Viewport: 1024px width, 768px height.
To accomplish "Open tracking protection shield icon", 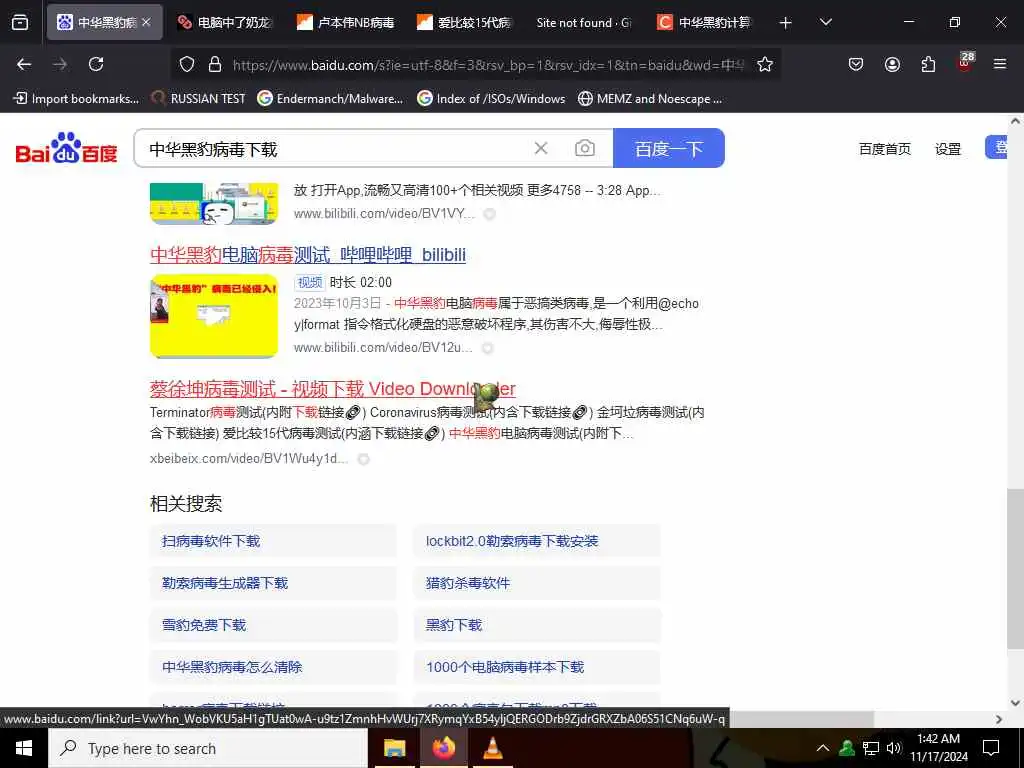I will 187,65.
